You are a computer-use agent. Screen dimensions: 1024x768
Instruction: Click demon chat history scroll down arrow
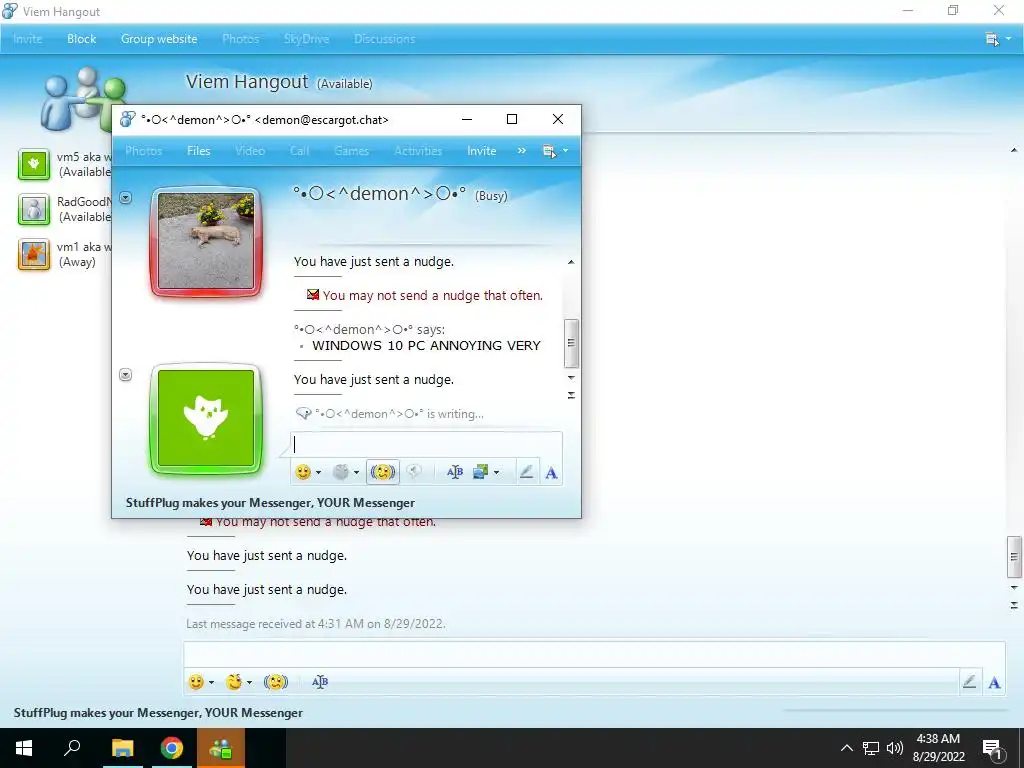571,377
